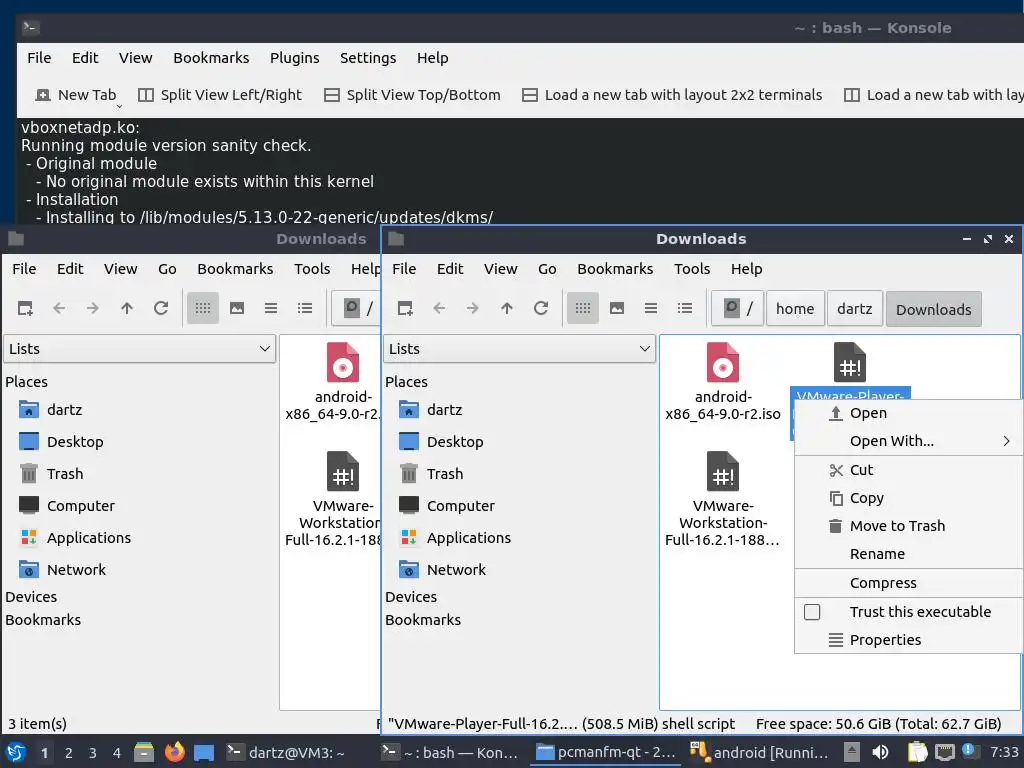
Task: Open Properties from the context menu
Action: pyautogui.click(x=908, y=640)
